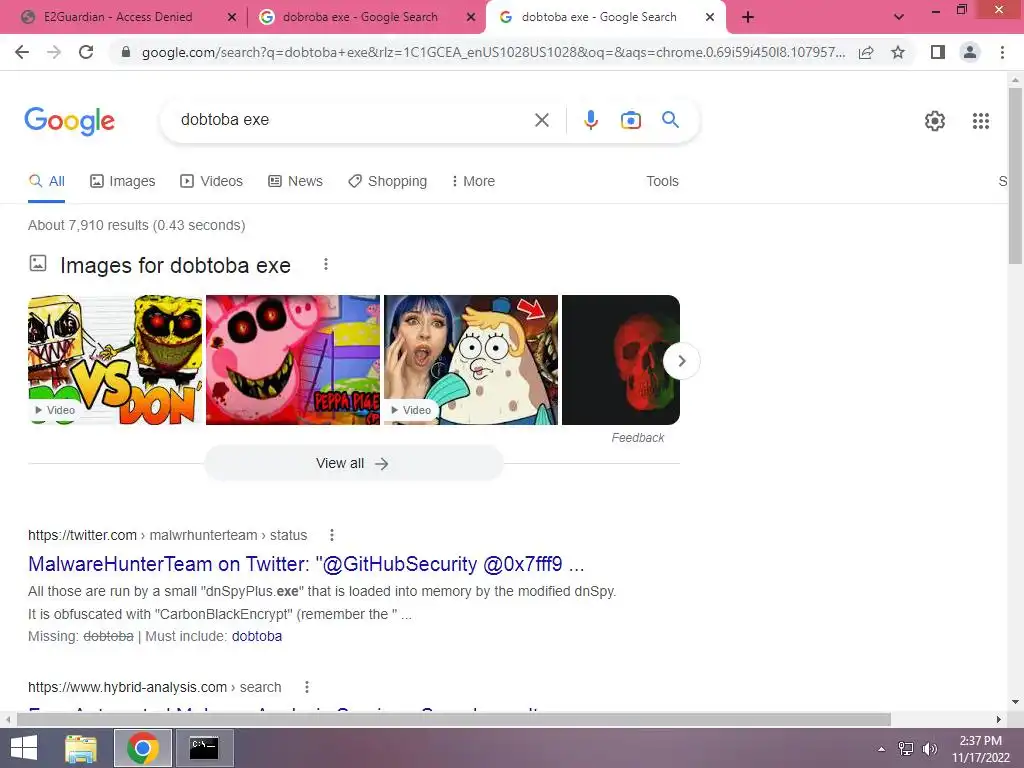Select the URL in the address bar

493,52
